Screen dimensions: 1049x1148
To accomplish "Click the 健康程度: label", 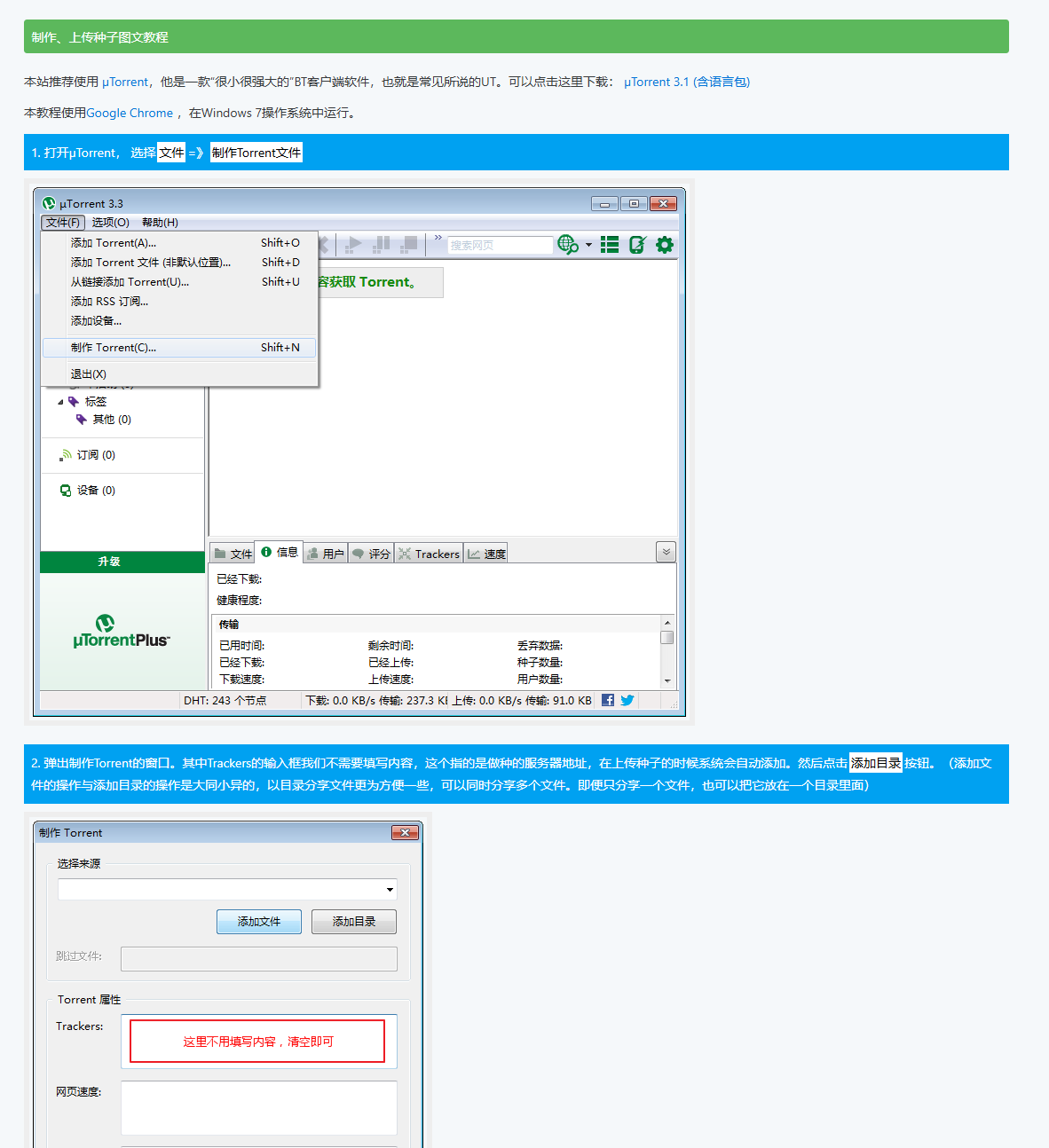I will pyautogui.click(x=240, y=601).
